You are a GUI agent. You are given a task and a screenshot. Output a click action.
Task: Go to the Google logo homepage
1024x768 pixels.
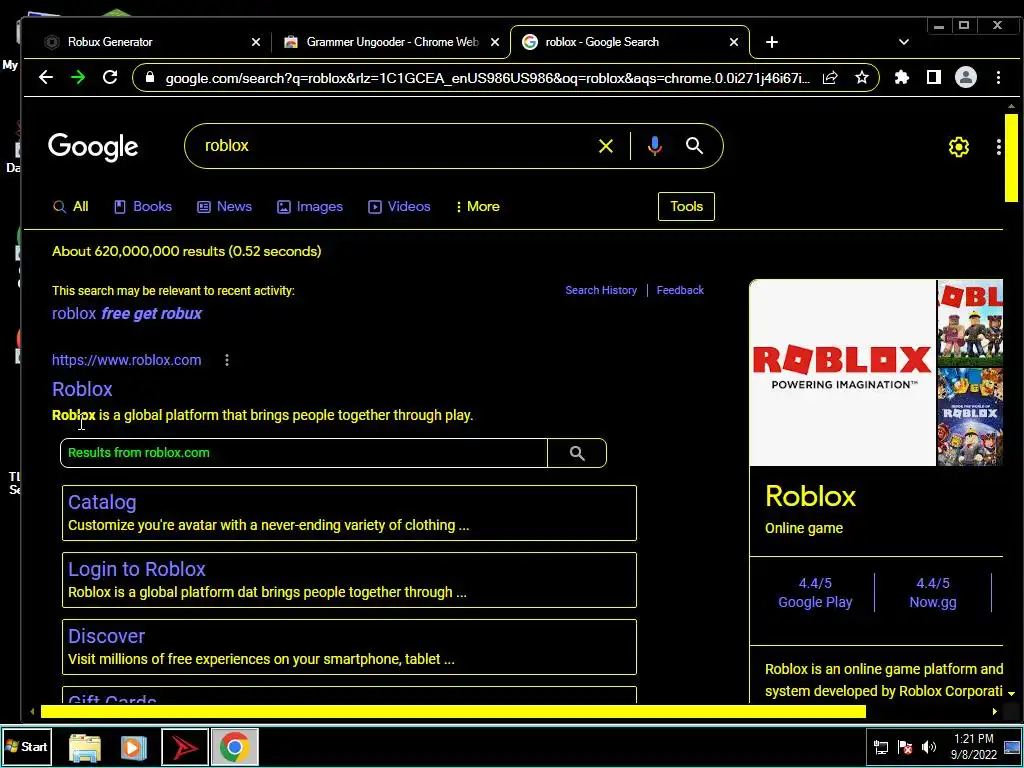93,147
